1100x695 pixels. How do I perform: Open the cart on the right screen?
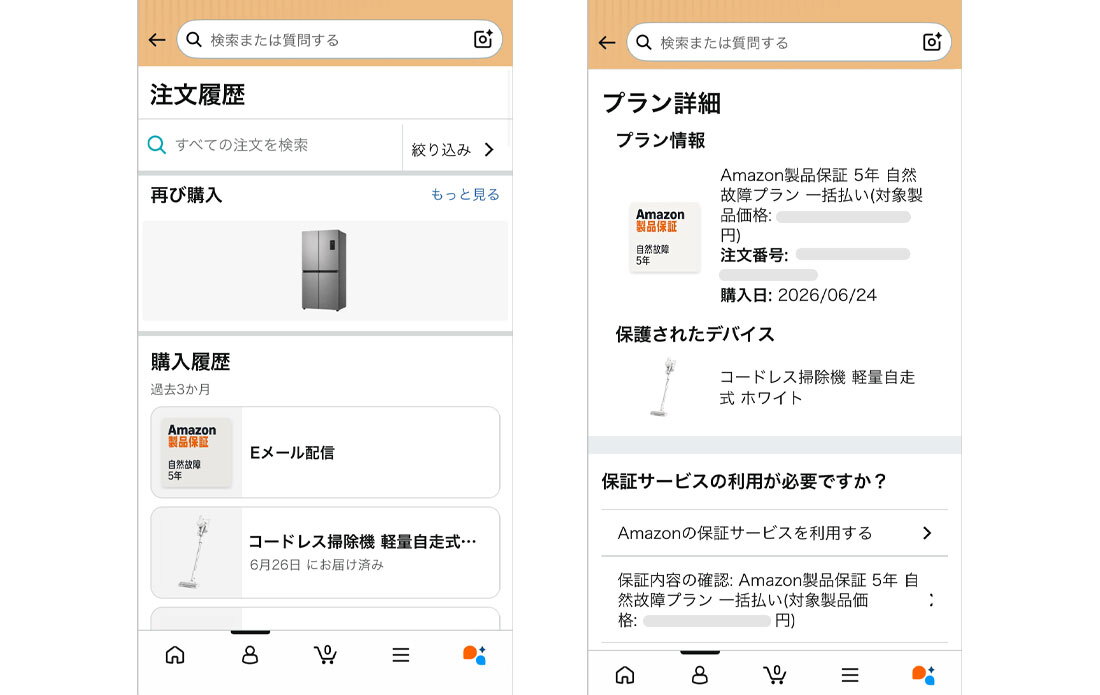click(774, 675)
